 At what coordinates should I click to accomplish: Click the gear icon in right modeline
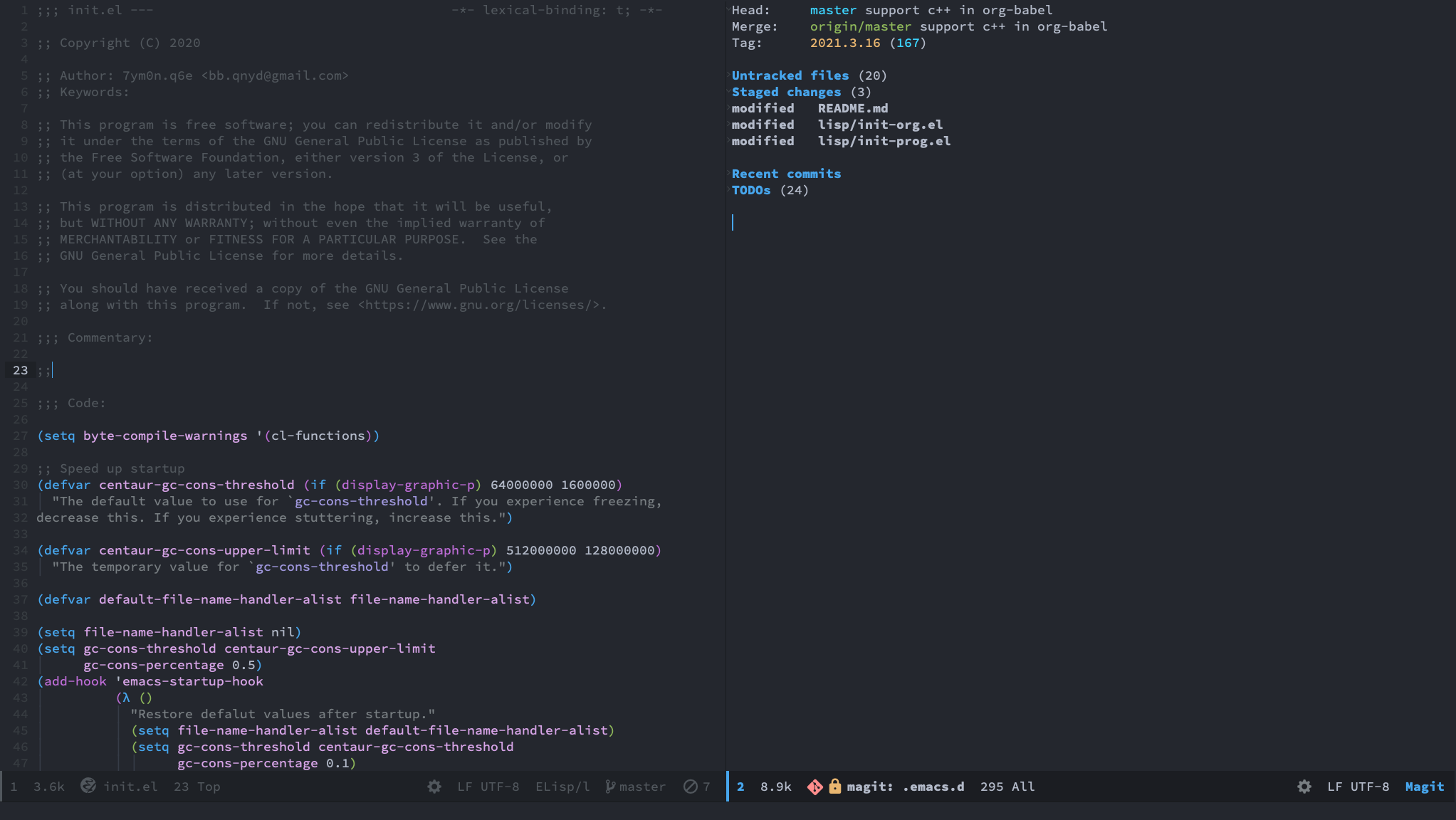pos(1304,787)
